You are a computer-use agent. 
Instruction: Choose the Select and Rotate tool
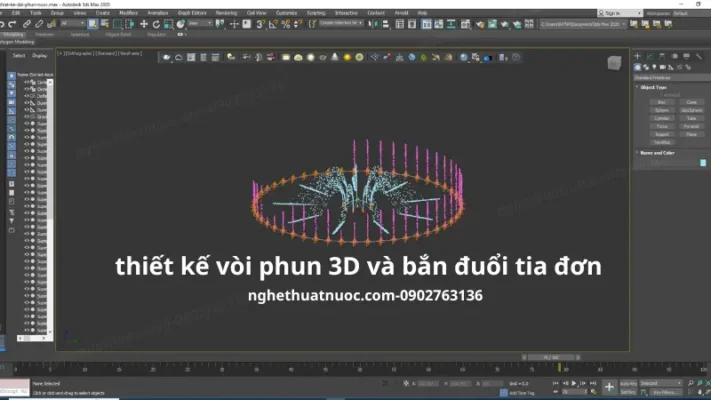click(x=156, y=24)
